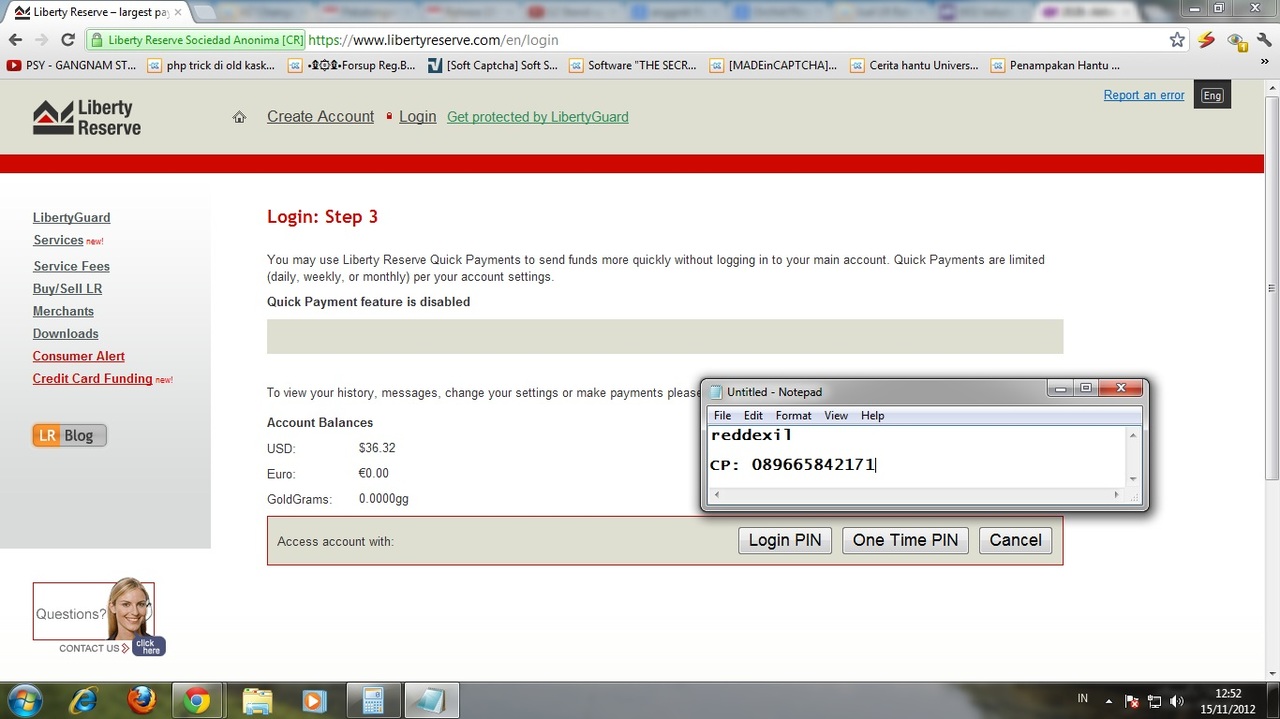Image resolution: width=1280 pixels, height=719 pixels.
Task: Open the Chrome menu icon
Action: coord(1264,40)
